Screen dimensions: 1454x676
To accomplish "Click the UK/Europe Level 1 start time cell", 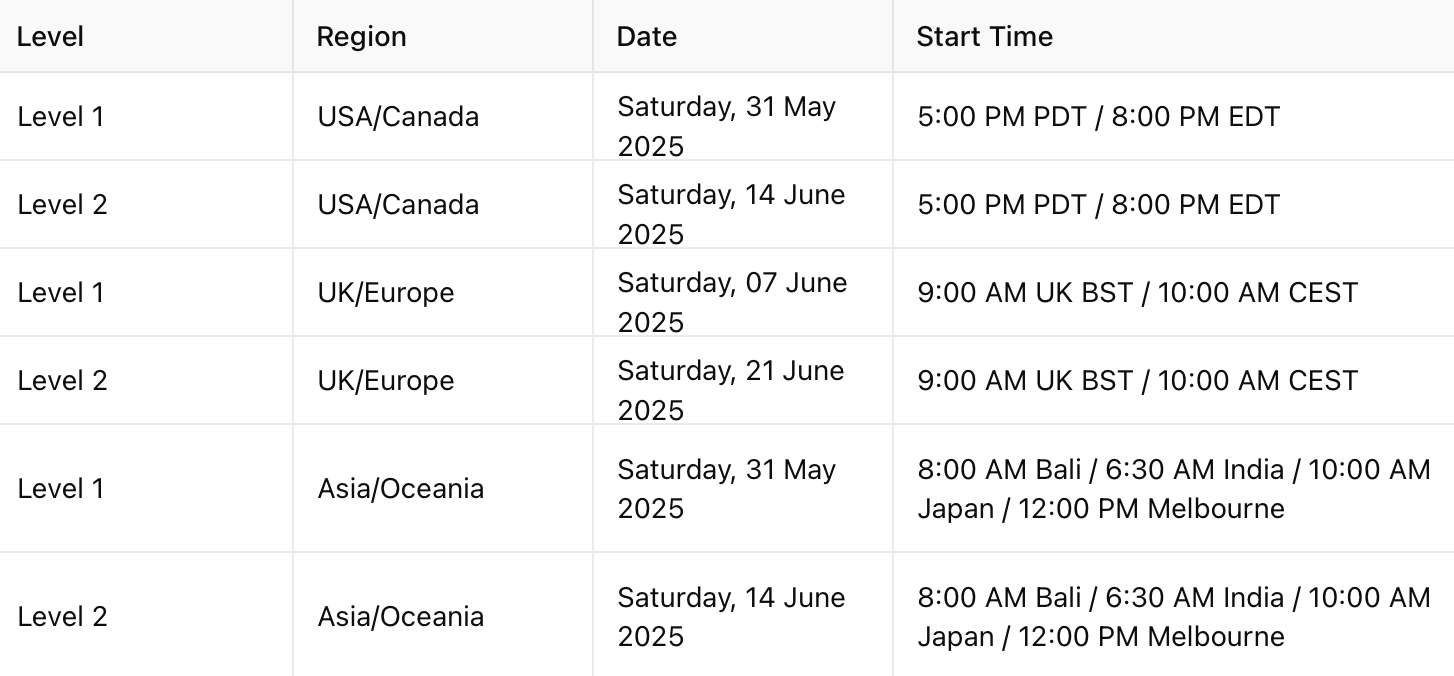I will tap(1137, 293).
